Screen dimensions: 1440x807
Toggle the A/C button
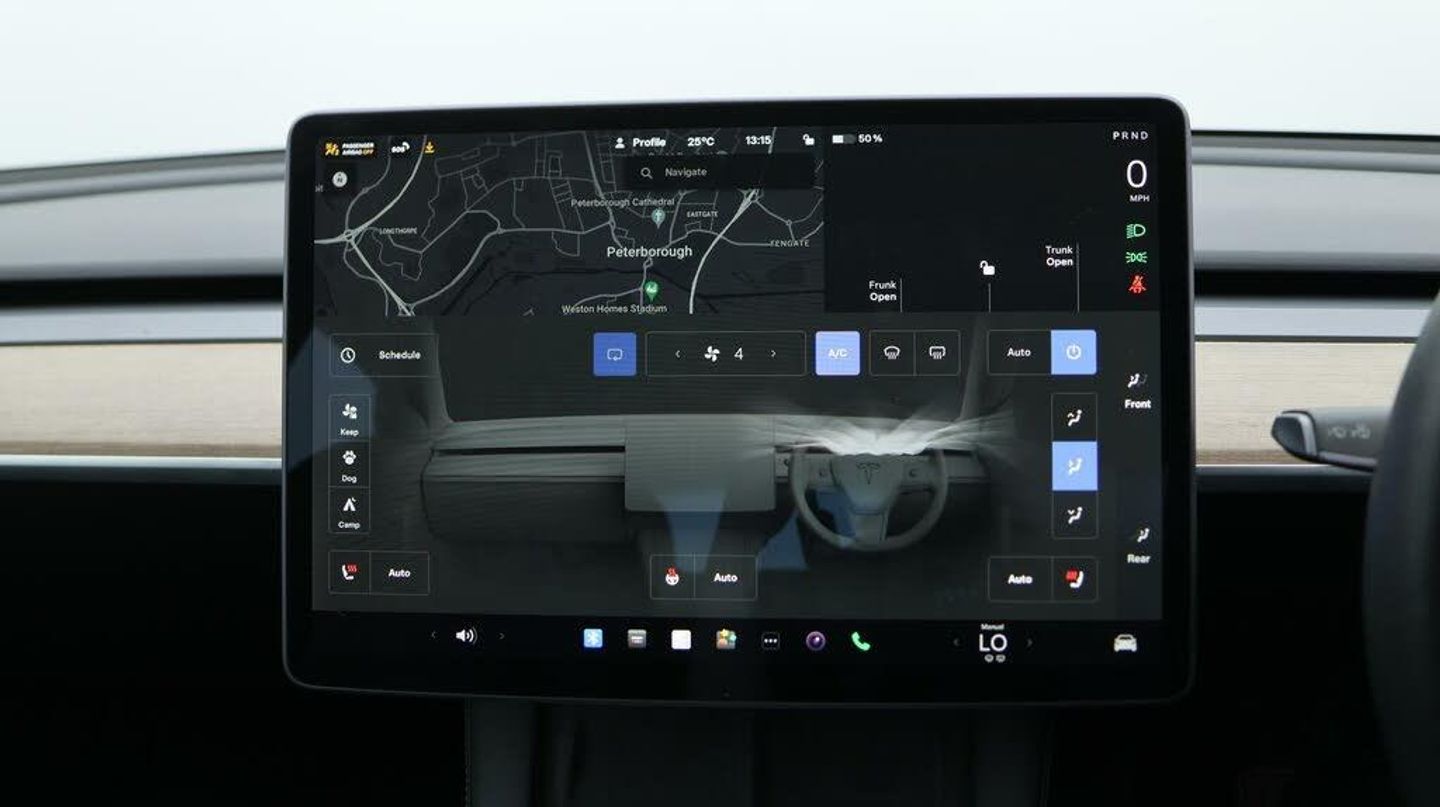click(837, 353)
